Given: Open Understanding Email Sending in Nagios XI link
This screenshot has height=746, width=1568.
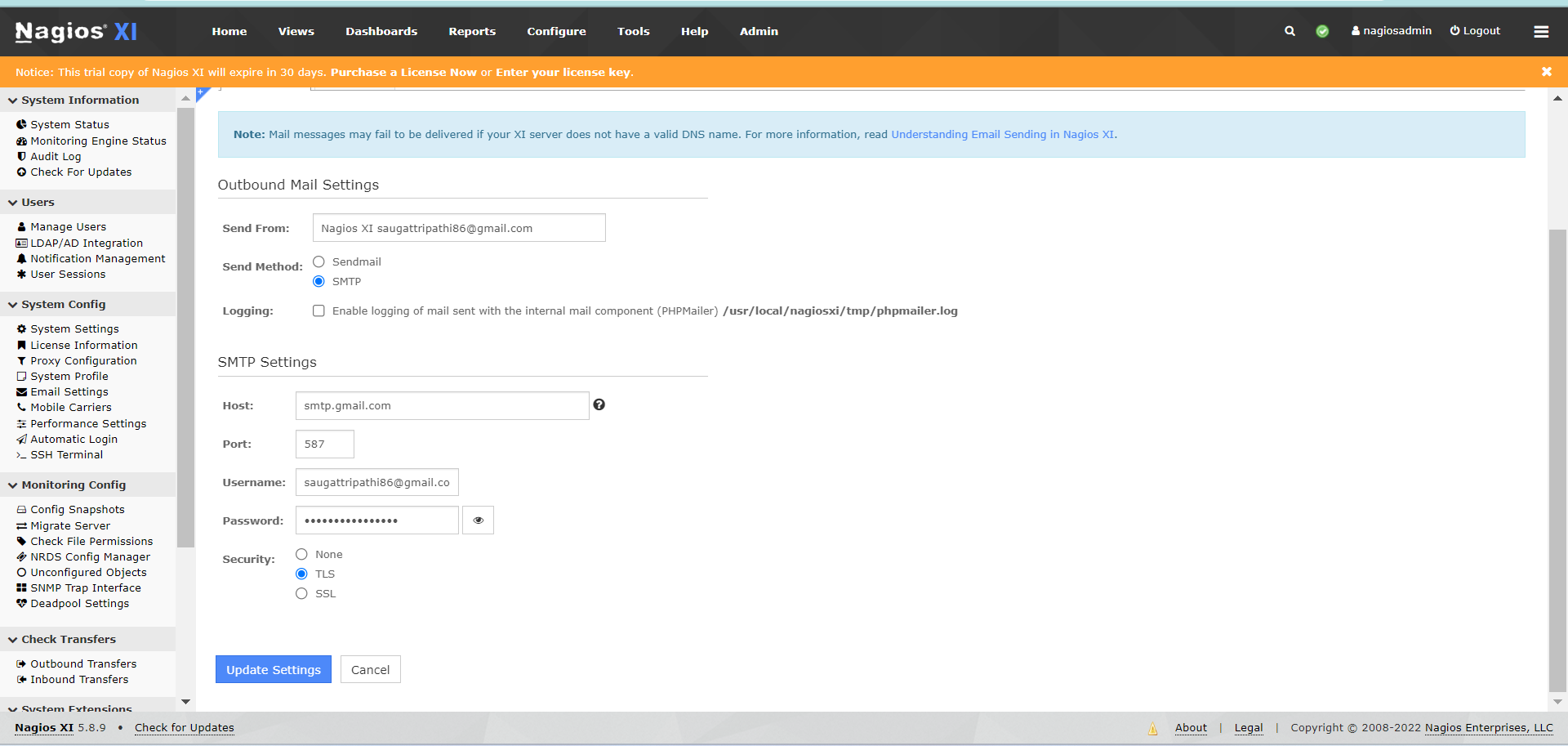Looking at the screenshot, I should coord(1003,134).
